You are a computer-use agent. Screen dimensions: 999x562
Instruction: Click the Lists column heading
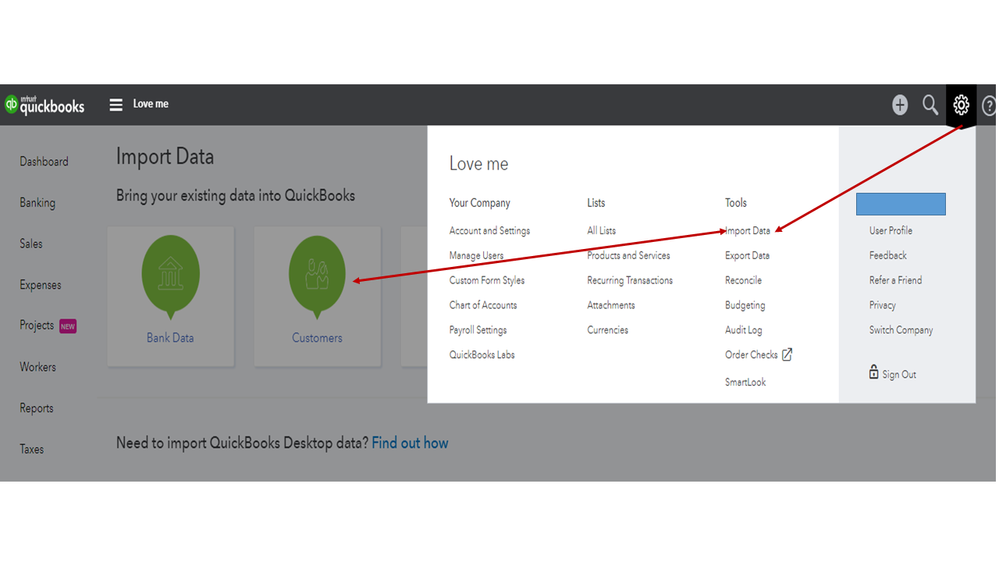coord(596,203)
